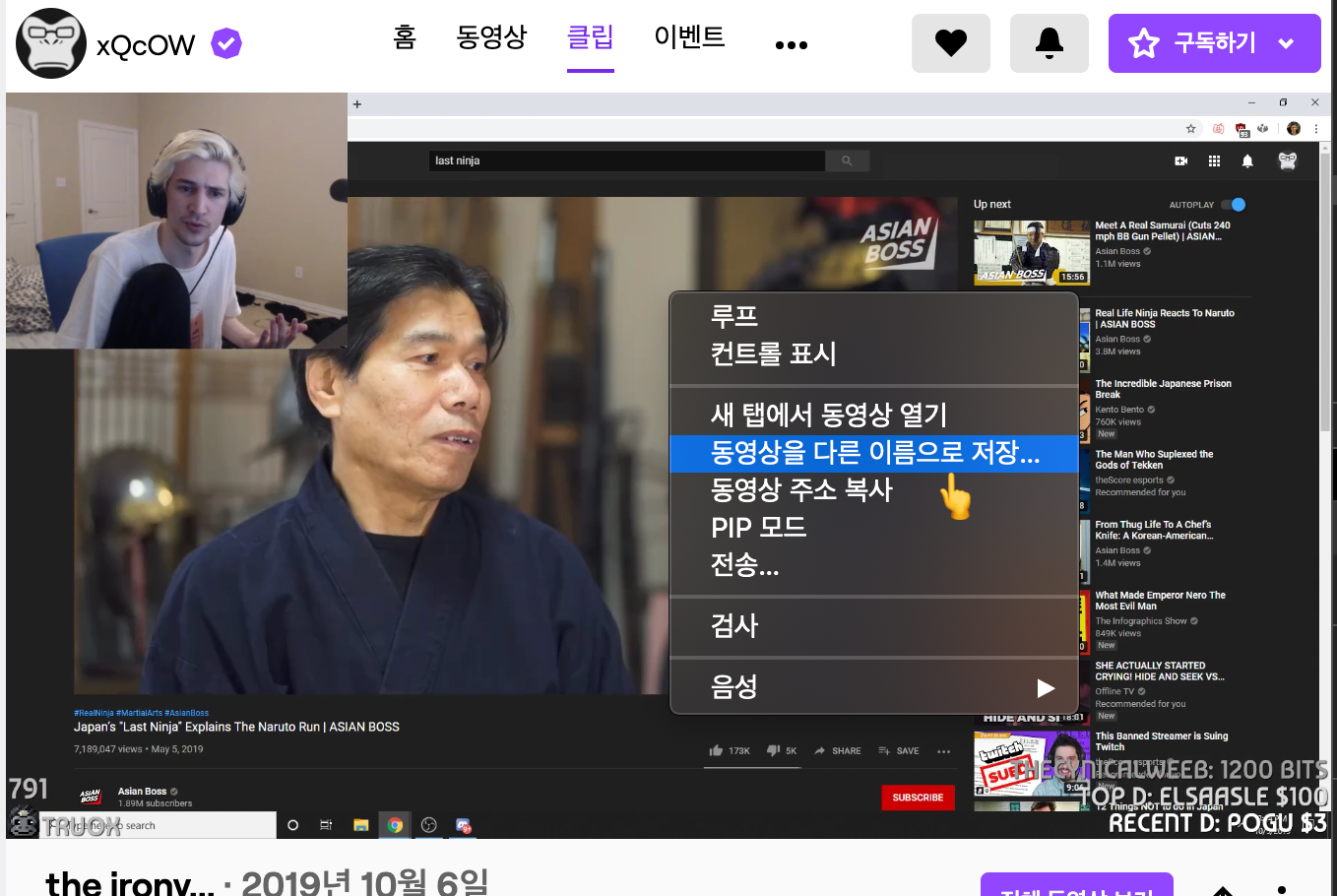The width and height of the screenshot is (1337, 896).
Task: Expand the three-dot more channel tabs menu
Action: click(791, 44)
